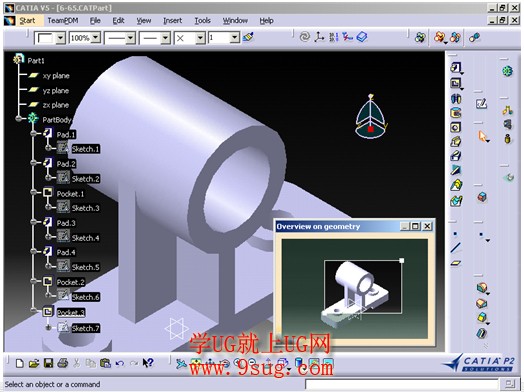Image resolution: width=524 pixels, height=392 pixels.
Task: Select the Line creation tool
Action: click(x=455, y=248)
